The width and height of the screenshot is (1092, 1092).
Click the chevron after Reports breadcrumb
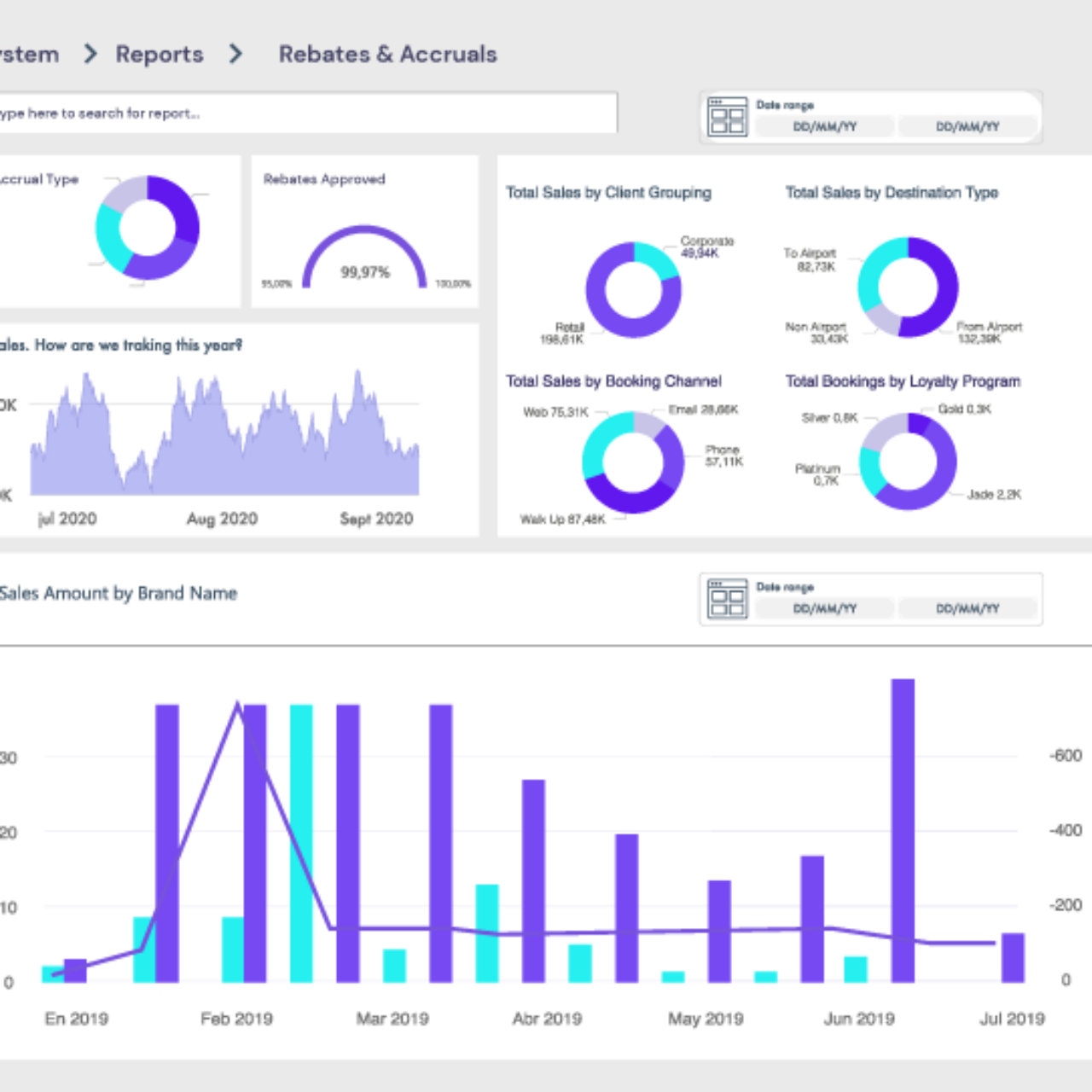[235, 54]
